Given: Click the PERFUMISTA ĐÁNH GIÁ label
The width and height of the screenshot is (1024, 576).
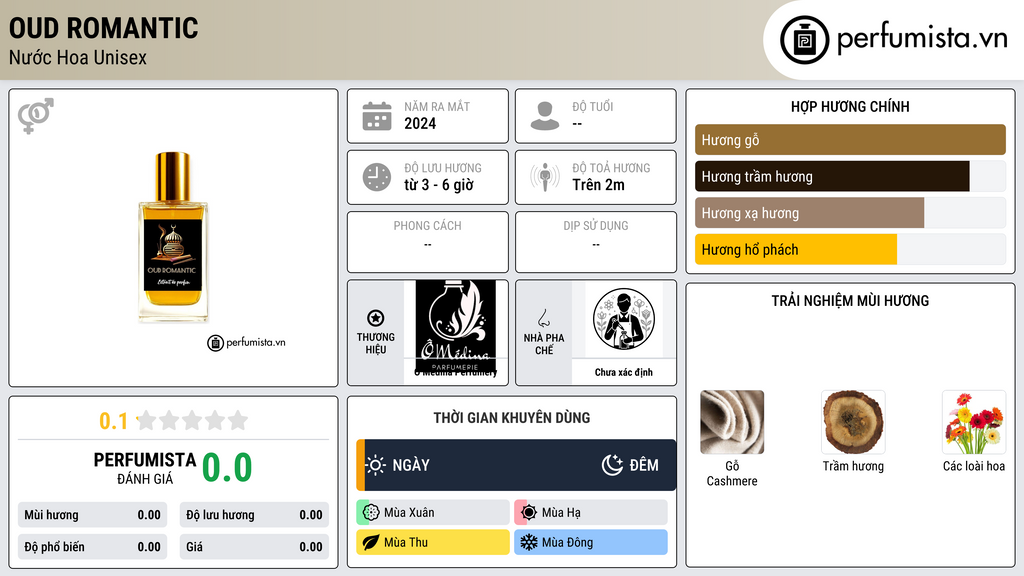Looking at the screenshot, I should point(145,468).
